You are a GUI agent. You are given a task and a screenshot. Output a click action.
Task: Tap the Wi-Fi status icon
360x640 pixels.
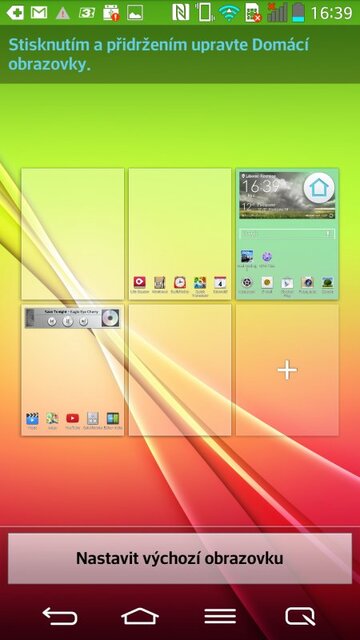229,13
